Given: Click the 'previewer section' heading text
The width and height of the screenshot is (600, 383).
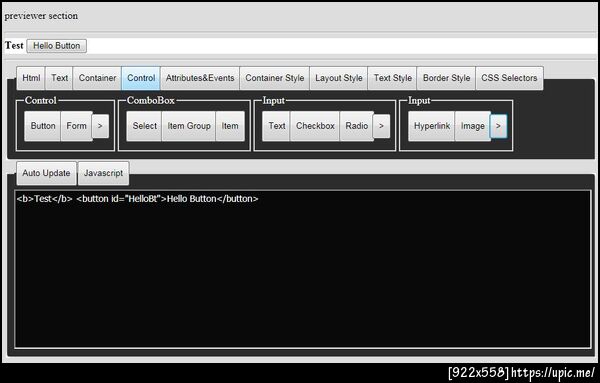Looking at the screenshot, I should (x=41, y=16).
